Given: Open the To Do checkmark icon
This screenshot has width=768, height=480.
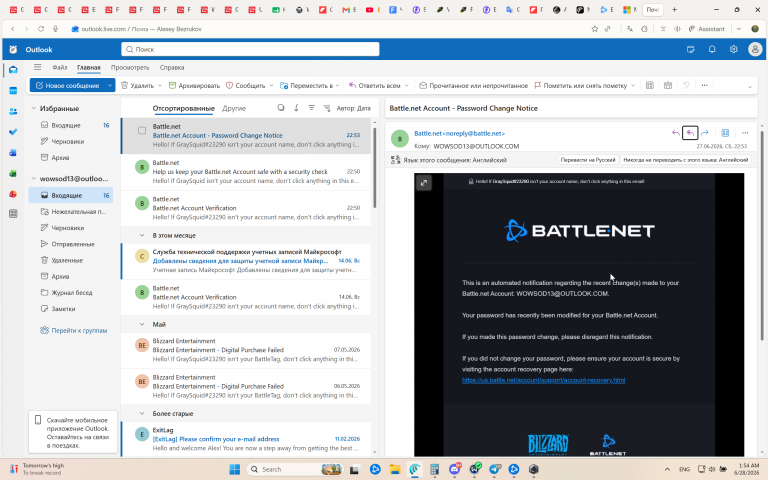Looking at the screenshot, I should tap(13, 132).
